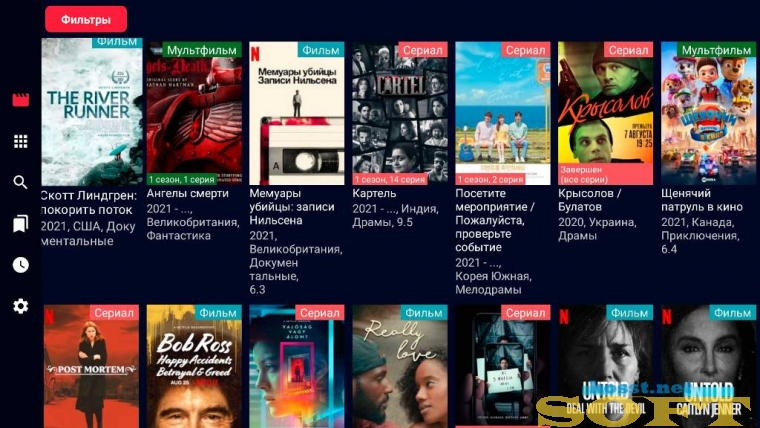Click Фильм badge on Bob Ross poster

(x=218, y=313)
